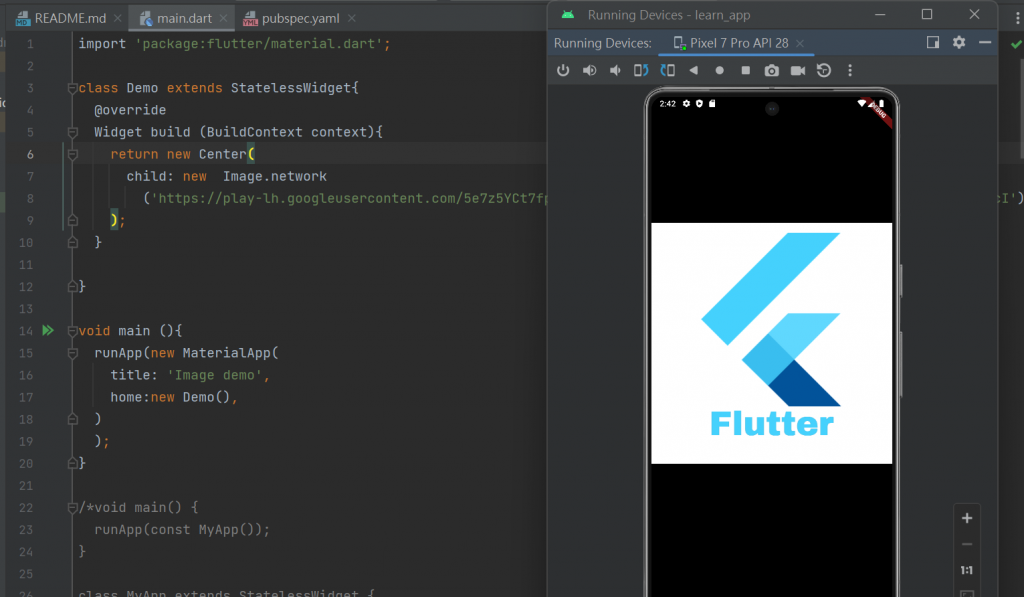
Task: Rotate device right using emulator toolbar
Action: click(667, 70)
